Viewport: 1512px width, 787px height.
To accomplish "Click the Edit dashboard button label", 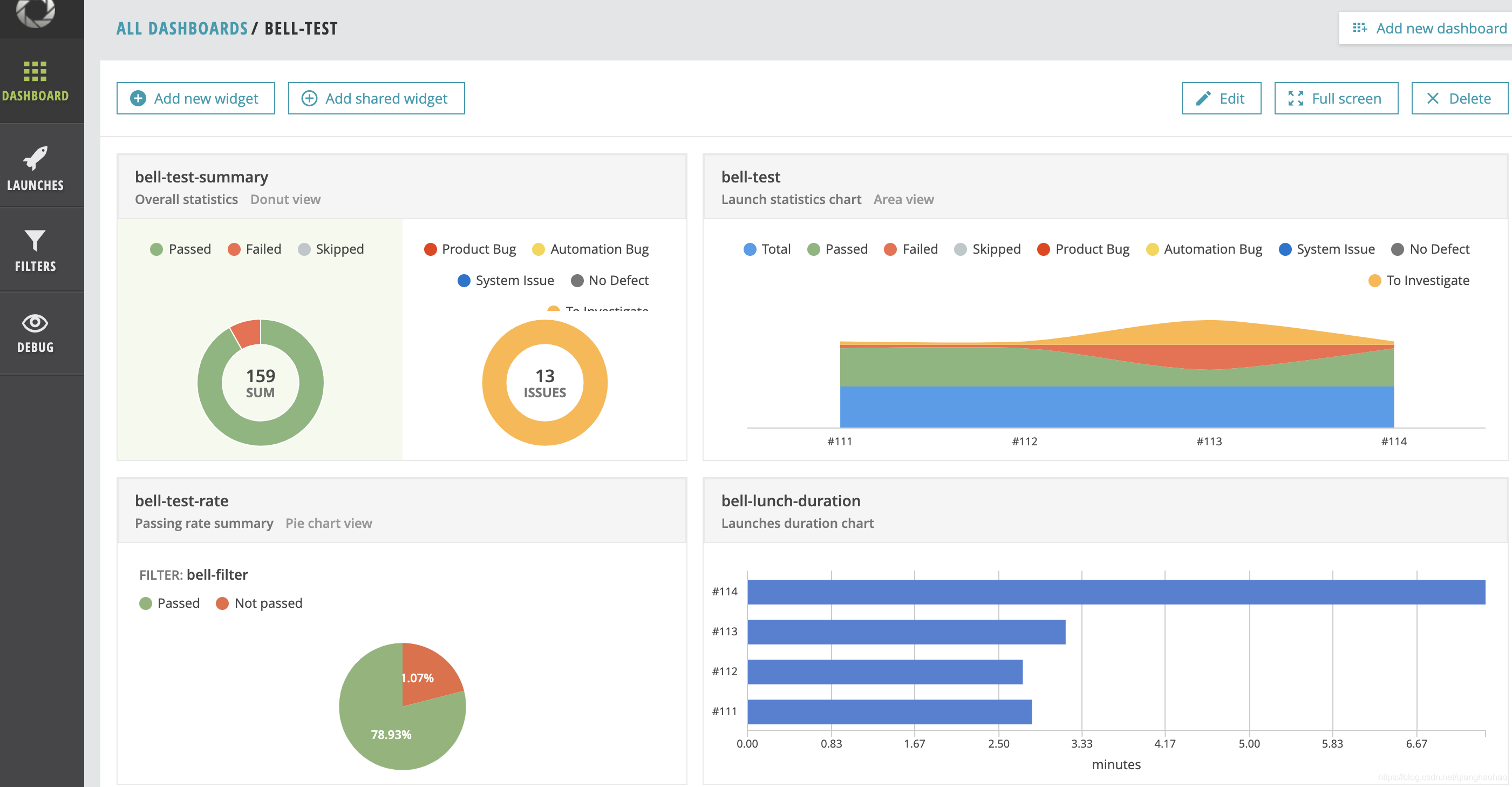I will (1231, 99).
